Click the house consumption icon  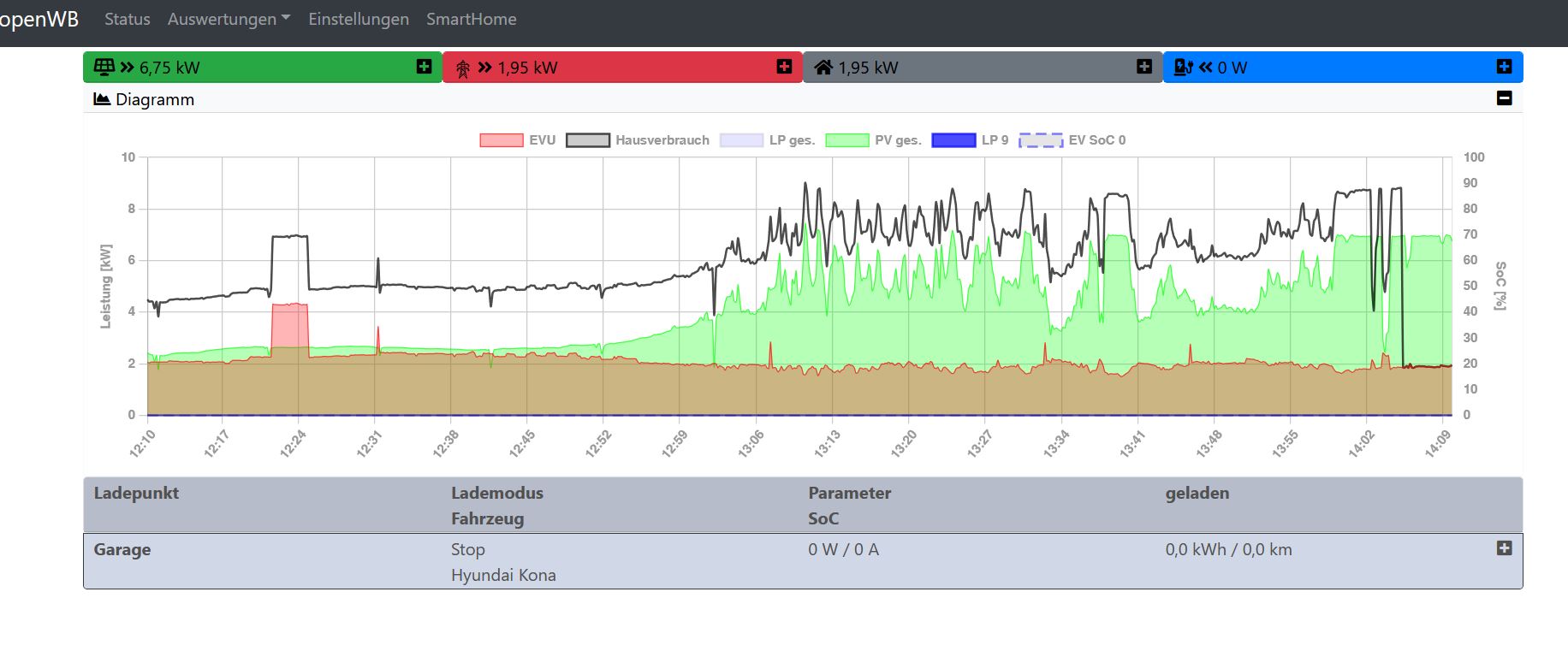[x=823, y=67]
